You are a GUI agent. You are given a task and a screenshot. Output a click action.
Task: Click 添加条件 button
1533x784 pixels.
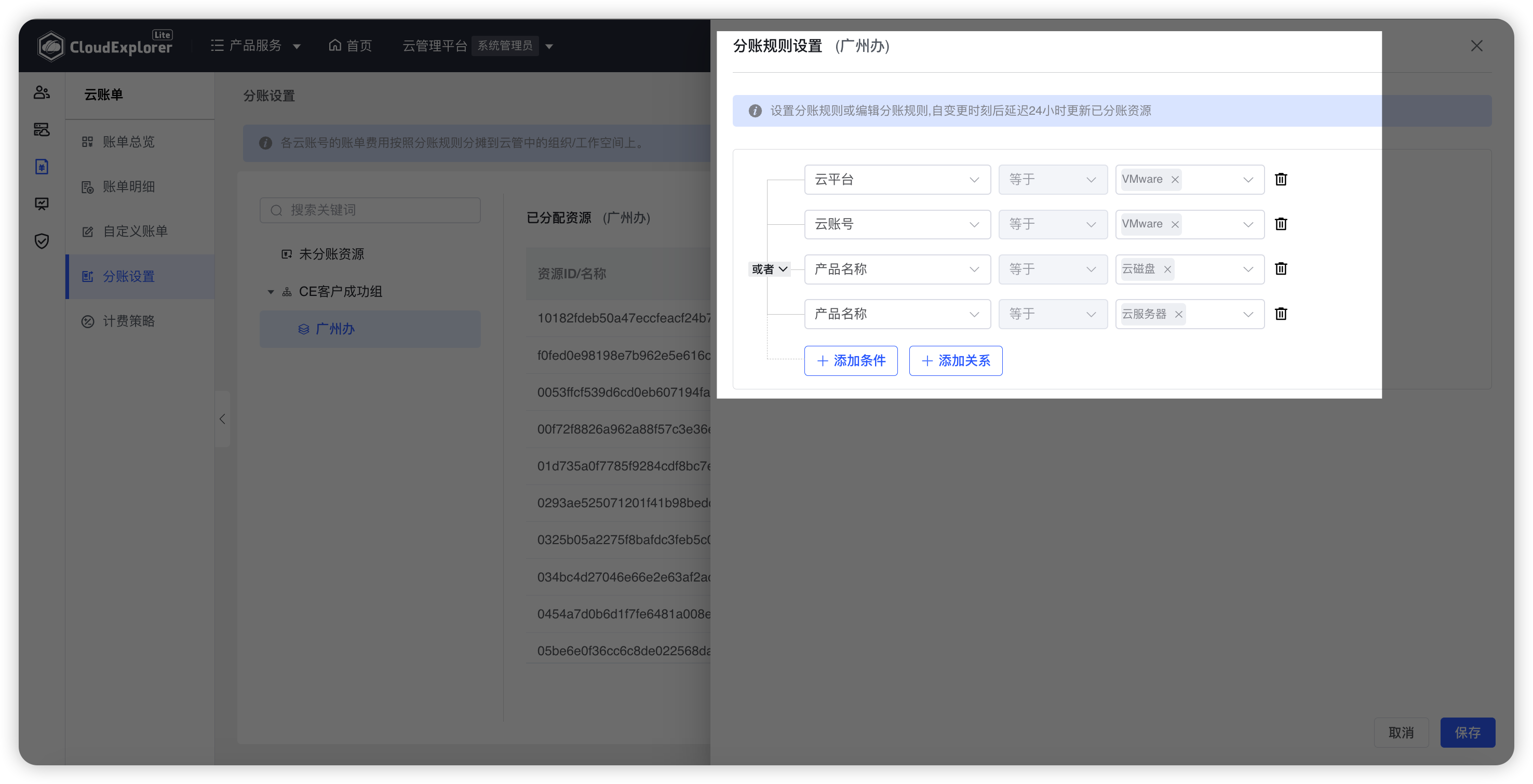(851, 360)
